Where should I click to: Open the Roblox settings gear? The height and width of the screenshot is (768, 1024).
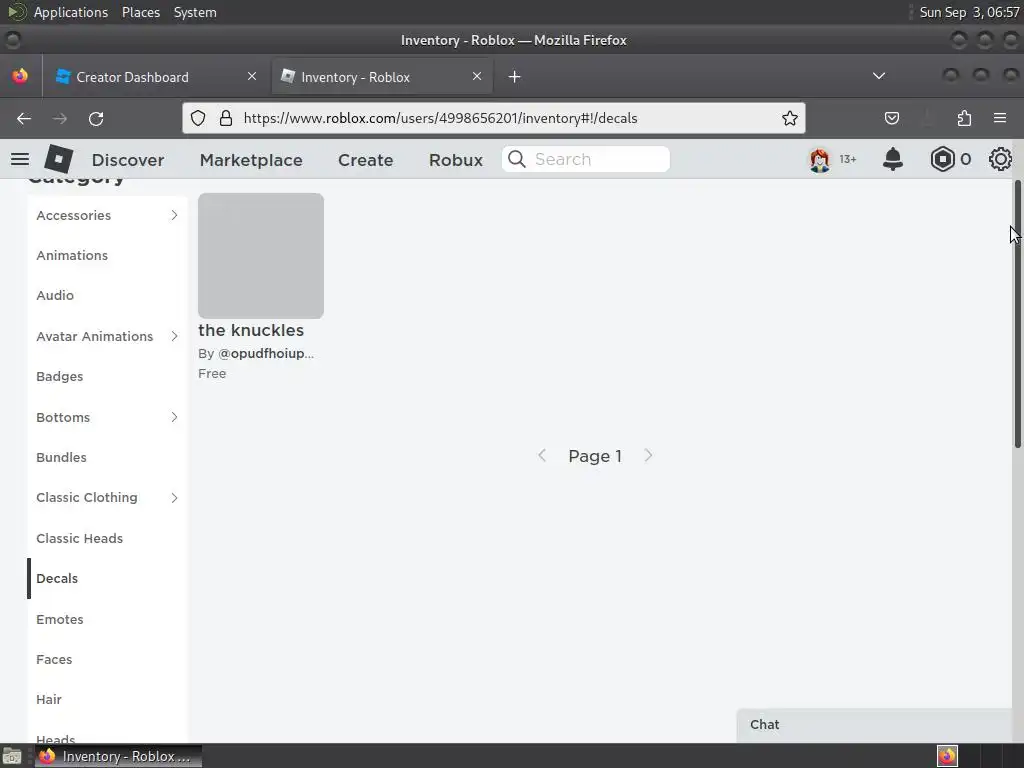1000,159
